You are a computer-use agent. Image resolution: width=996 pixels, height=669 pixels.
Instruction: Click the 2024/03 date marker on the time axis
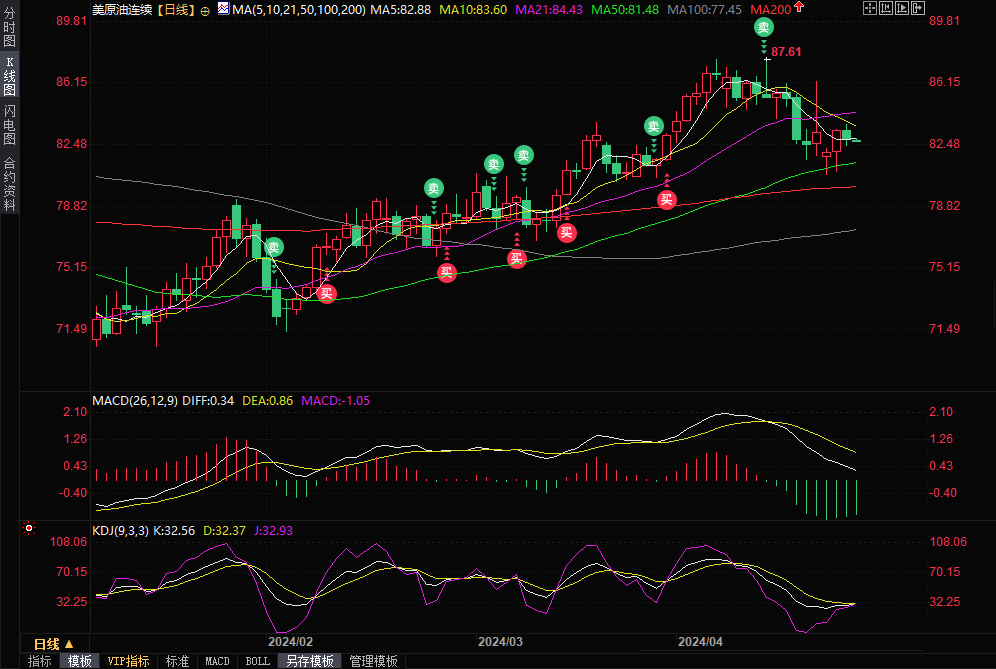pyautogui.click(x=500, y=641)
